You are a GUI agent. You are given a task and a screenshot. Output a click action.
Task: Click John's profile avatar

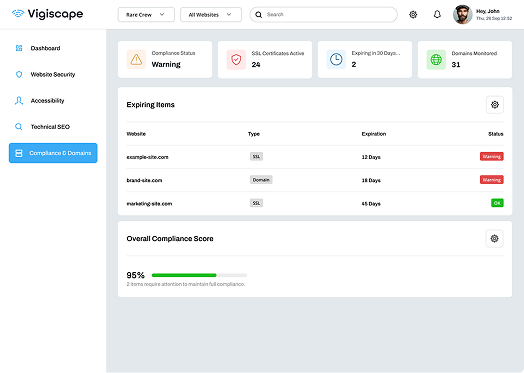463,14
